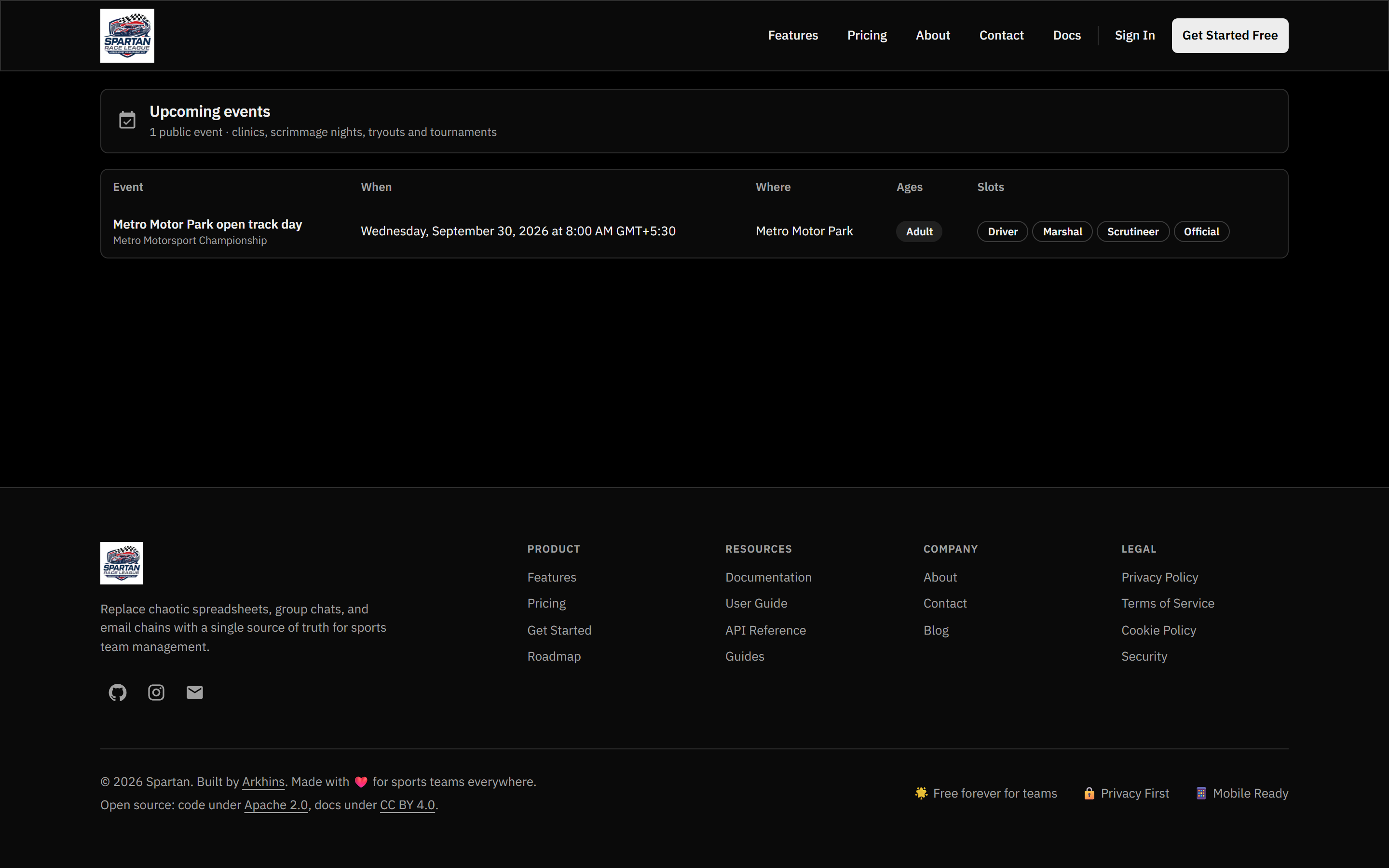The image size is (1389, 868).
Task: Follow the Apache 2.0 license link
Action: 275,805
